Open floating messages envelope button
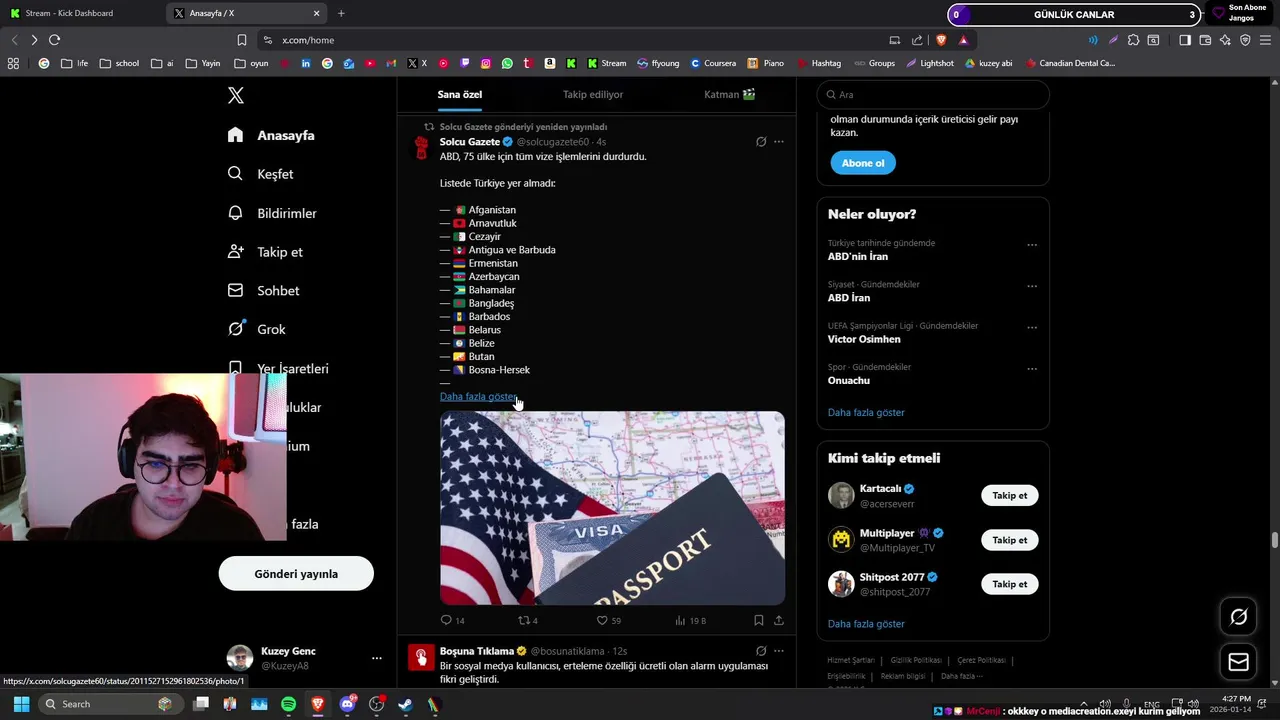 click(1238, 662)
